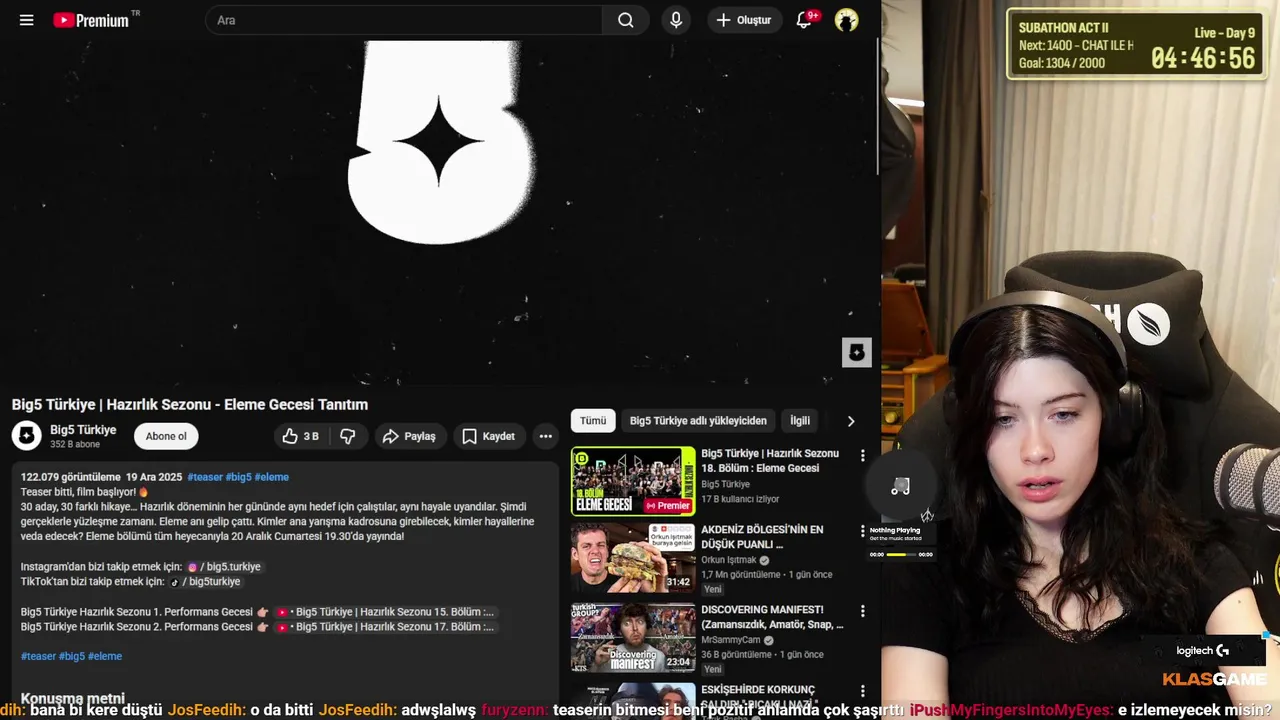The image size is (1280, 720).
Task: Open the Akdeniz Bölgesi burger video thumbnail
Action: coord(633,557)
